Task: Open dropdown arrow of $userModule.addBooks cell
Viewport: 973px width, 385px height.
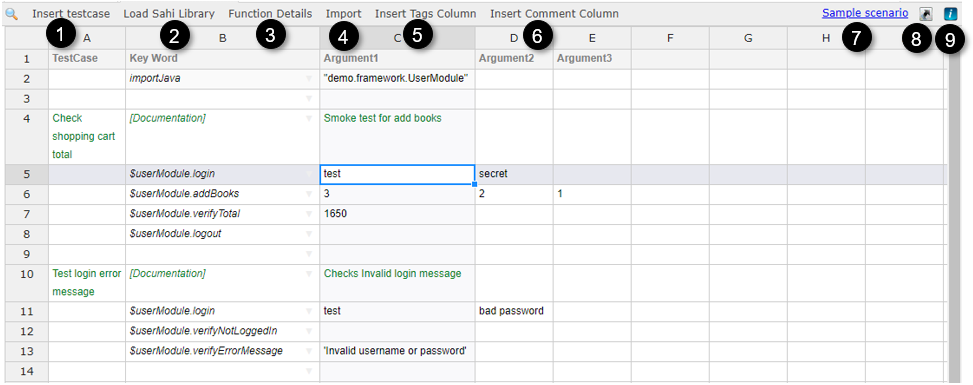Action: (309, 194)
